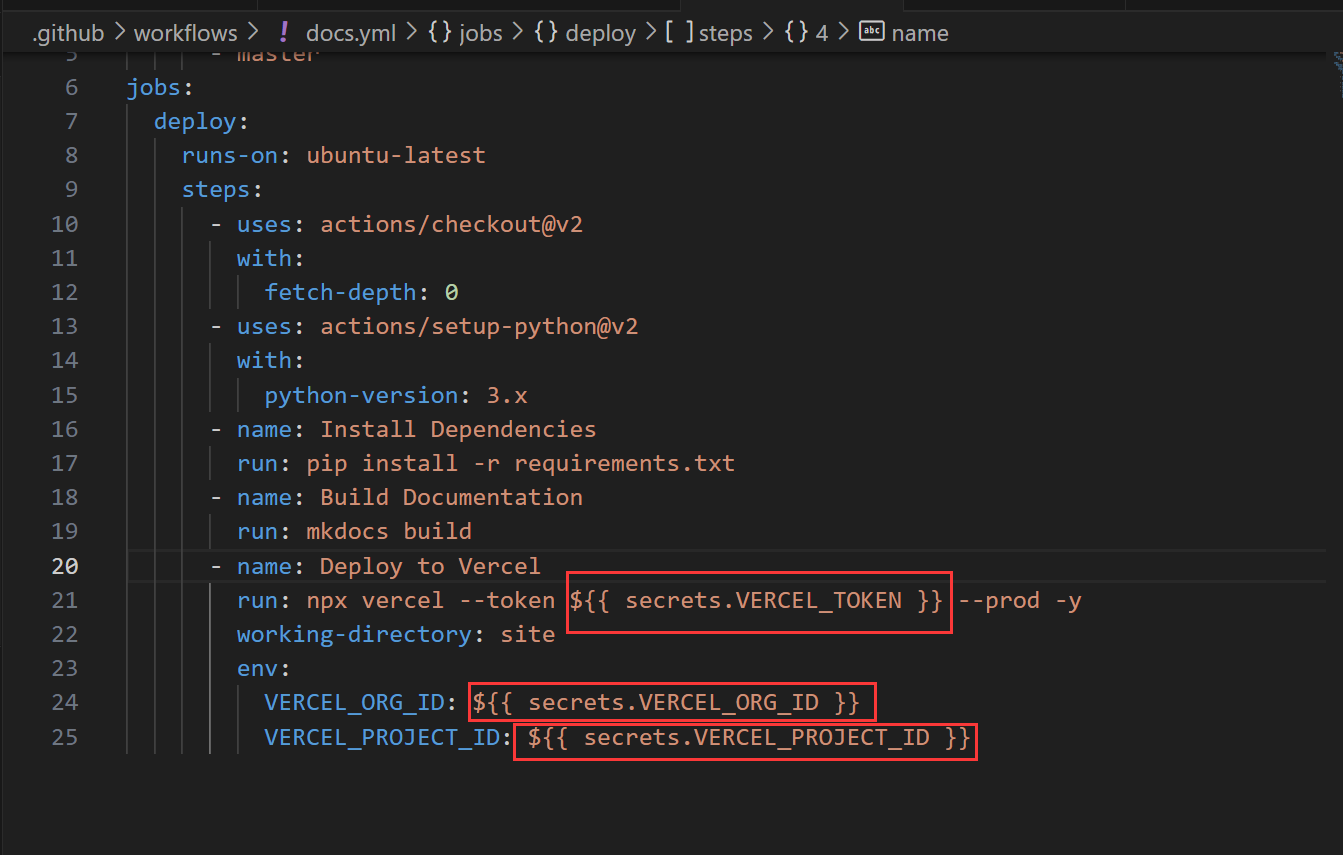1343x855 pixels.
Task: Click the YAML exclamation icon in the breadcrumb
Action: pos(284,33)
